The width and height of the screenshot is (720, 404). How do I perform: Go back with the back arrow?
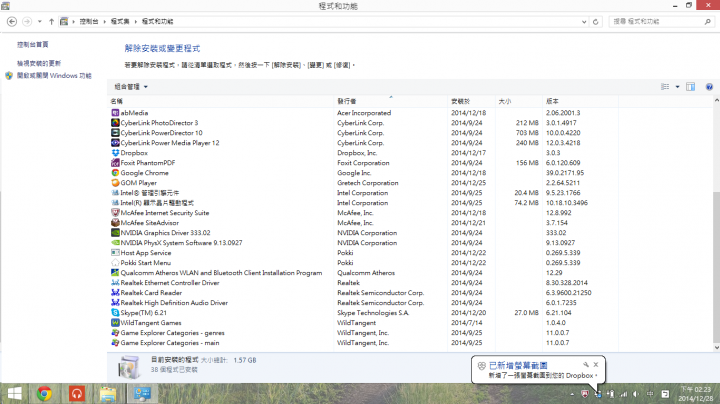coord(12,22)
